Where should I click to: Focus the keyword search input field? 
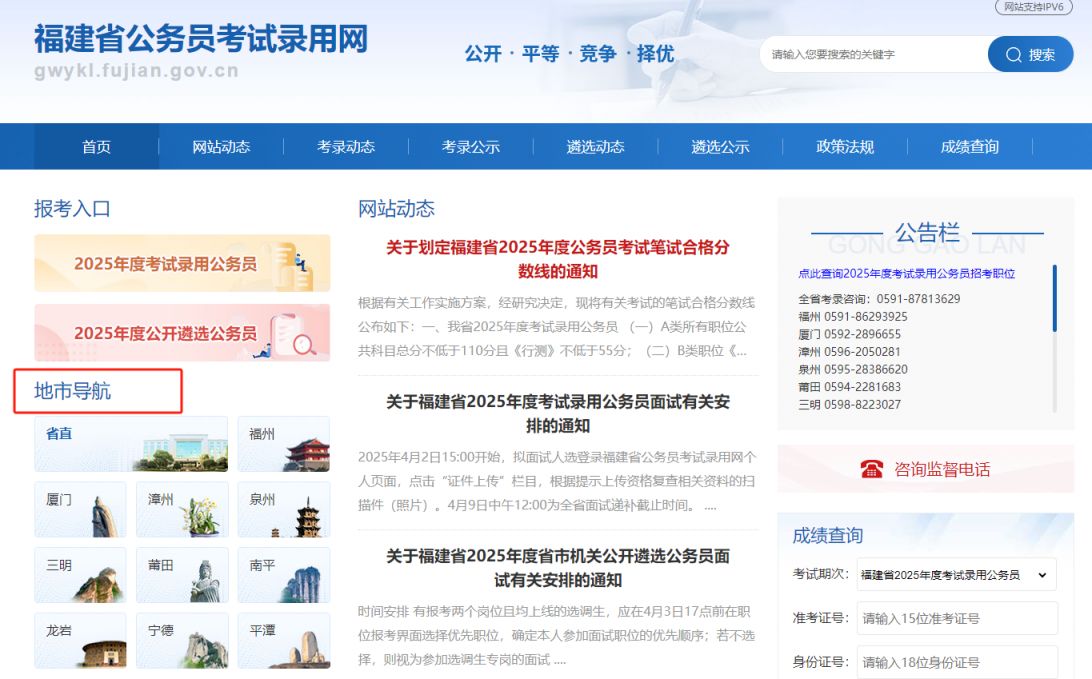tap(870, 54)
